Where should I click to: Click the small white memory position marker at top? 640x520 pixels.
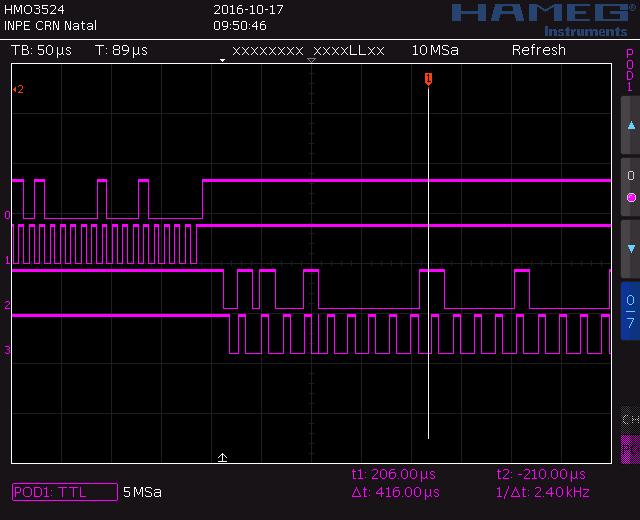pos(222,60)
